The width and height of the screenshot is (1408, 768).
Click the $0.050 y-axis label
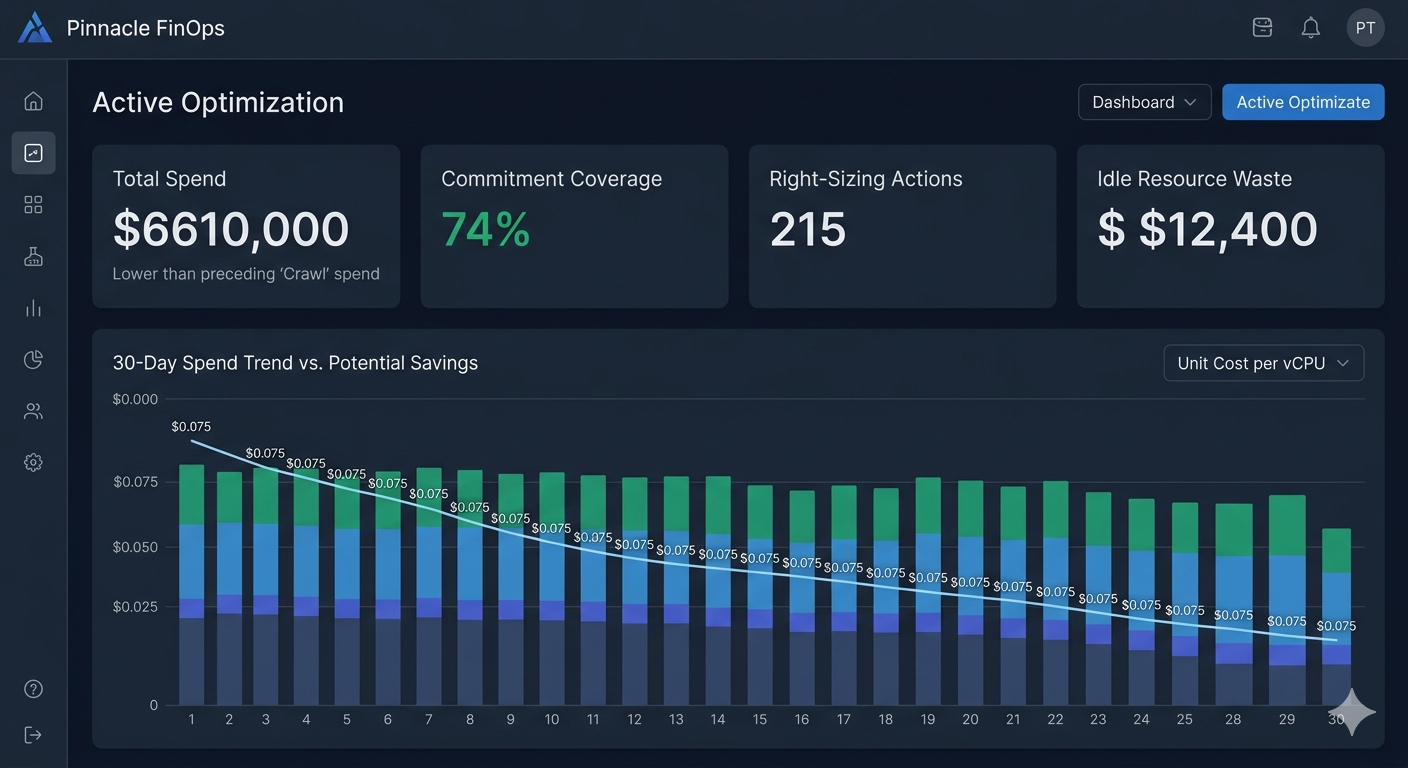point(135,547)
